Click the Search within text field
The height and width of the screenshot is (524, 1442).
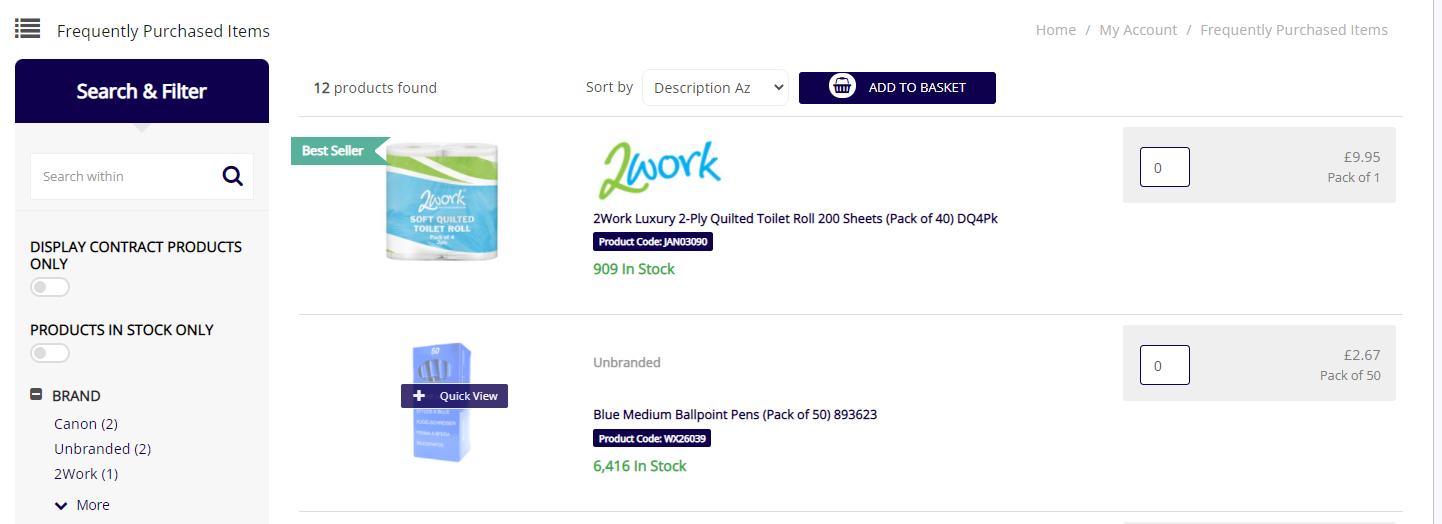(x=125, y=176)
